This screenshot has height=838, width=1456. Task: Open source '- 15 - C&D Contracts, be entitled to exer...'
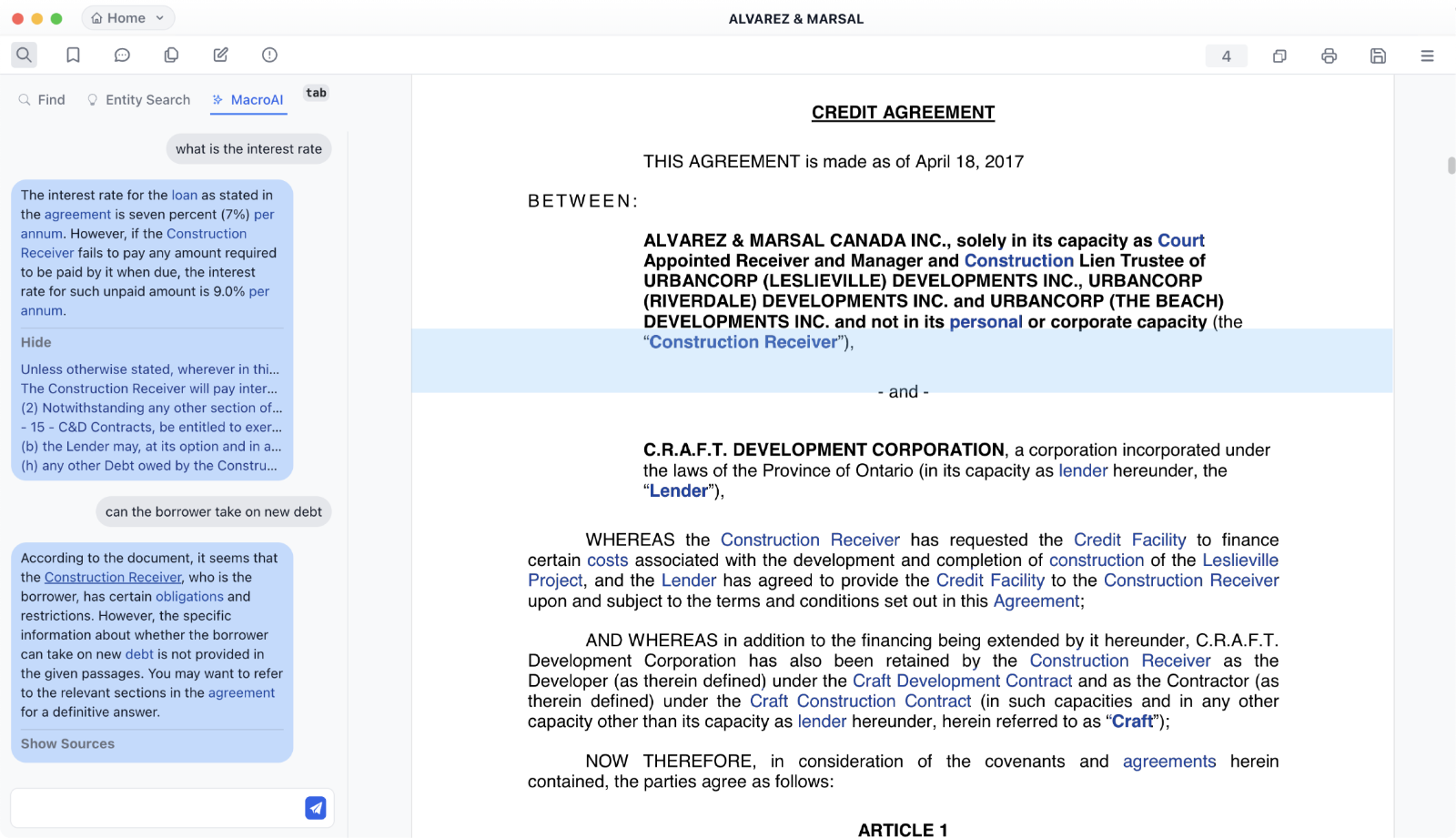tap(151, 427)
